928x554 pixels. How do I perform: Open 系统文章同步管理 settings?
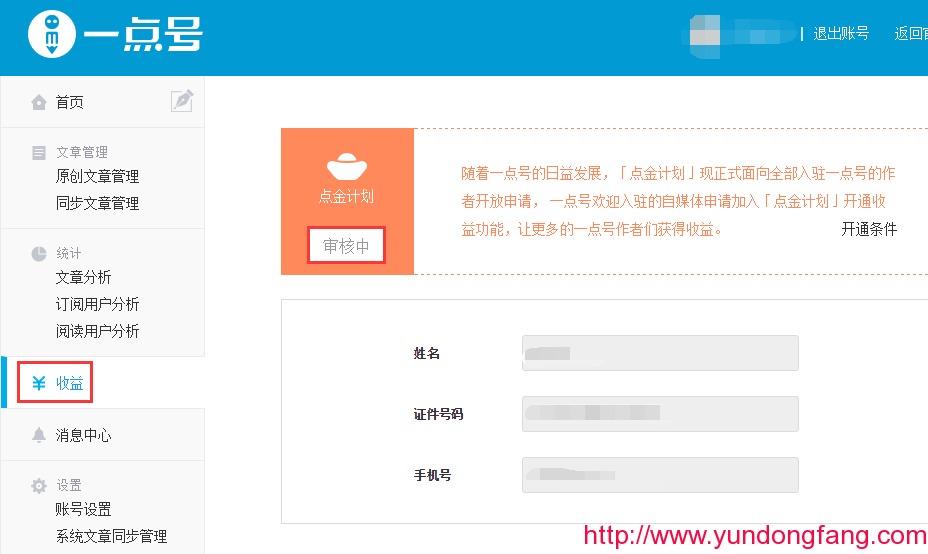click(x=111, y=536)
